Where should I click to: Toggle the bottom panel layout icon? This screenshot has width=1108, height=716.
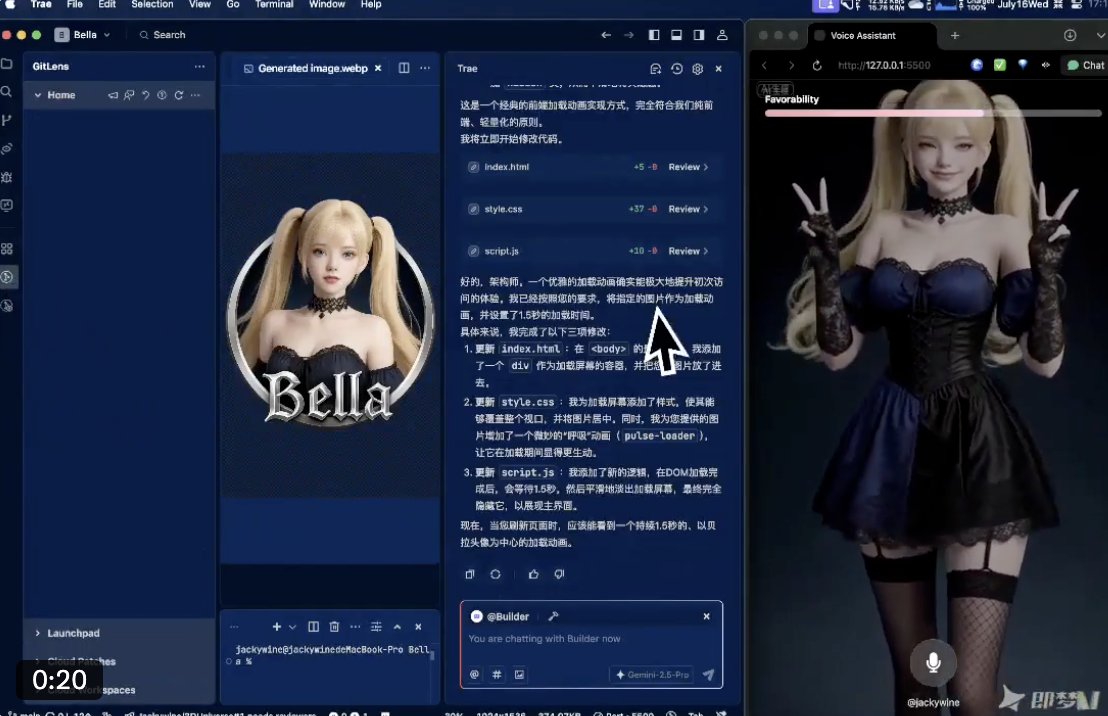point(676,35)
